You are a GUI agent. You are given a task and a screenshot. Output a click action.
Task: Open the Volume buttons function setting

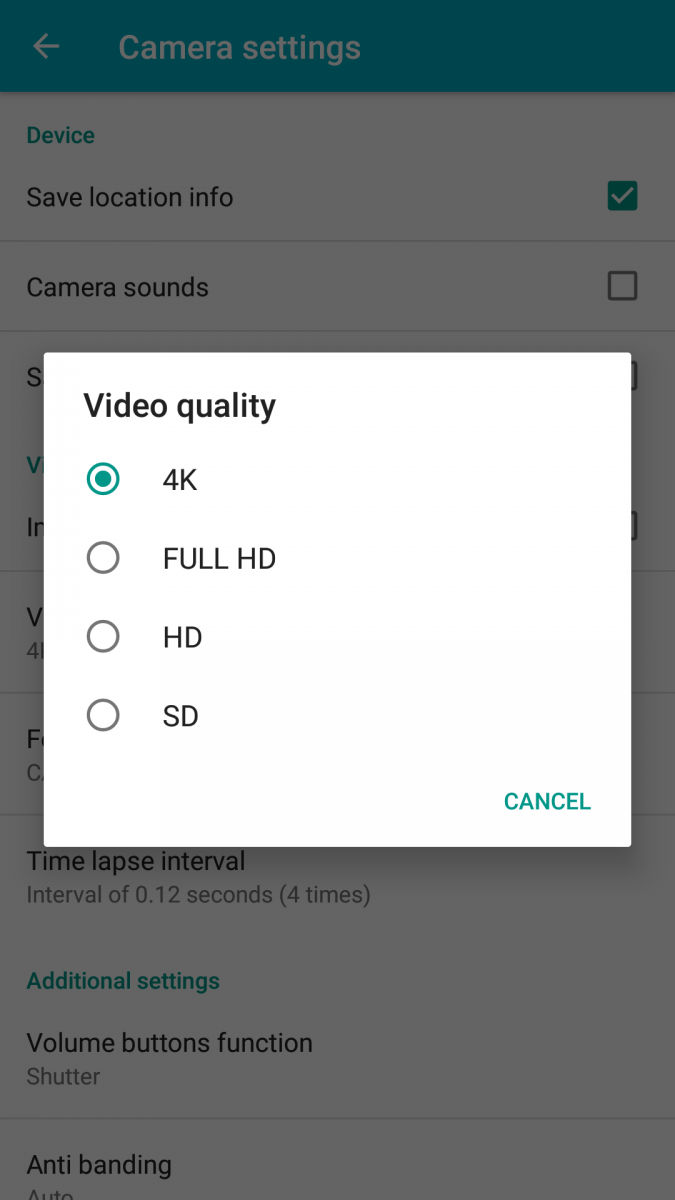[x=337, y=1059]
